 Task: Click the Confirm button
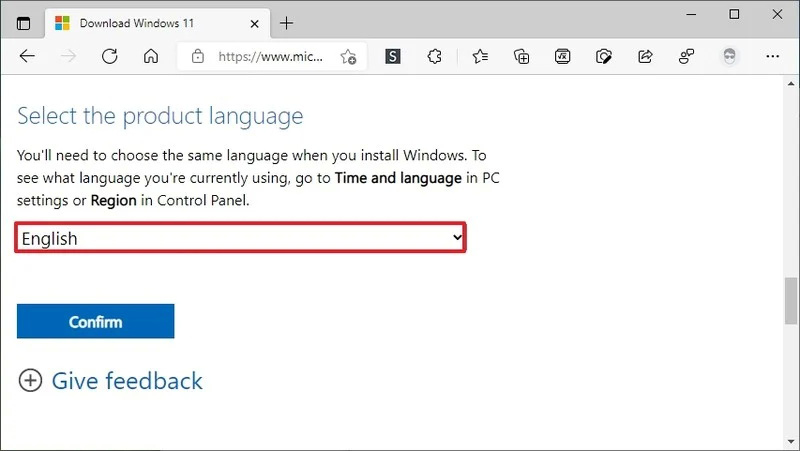coord(95,321)
